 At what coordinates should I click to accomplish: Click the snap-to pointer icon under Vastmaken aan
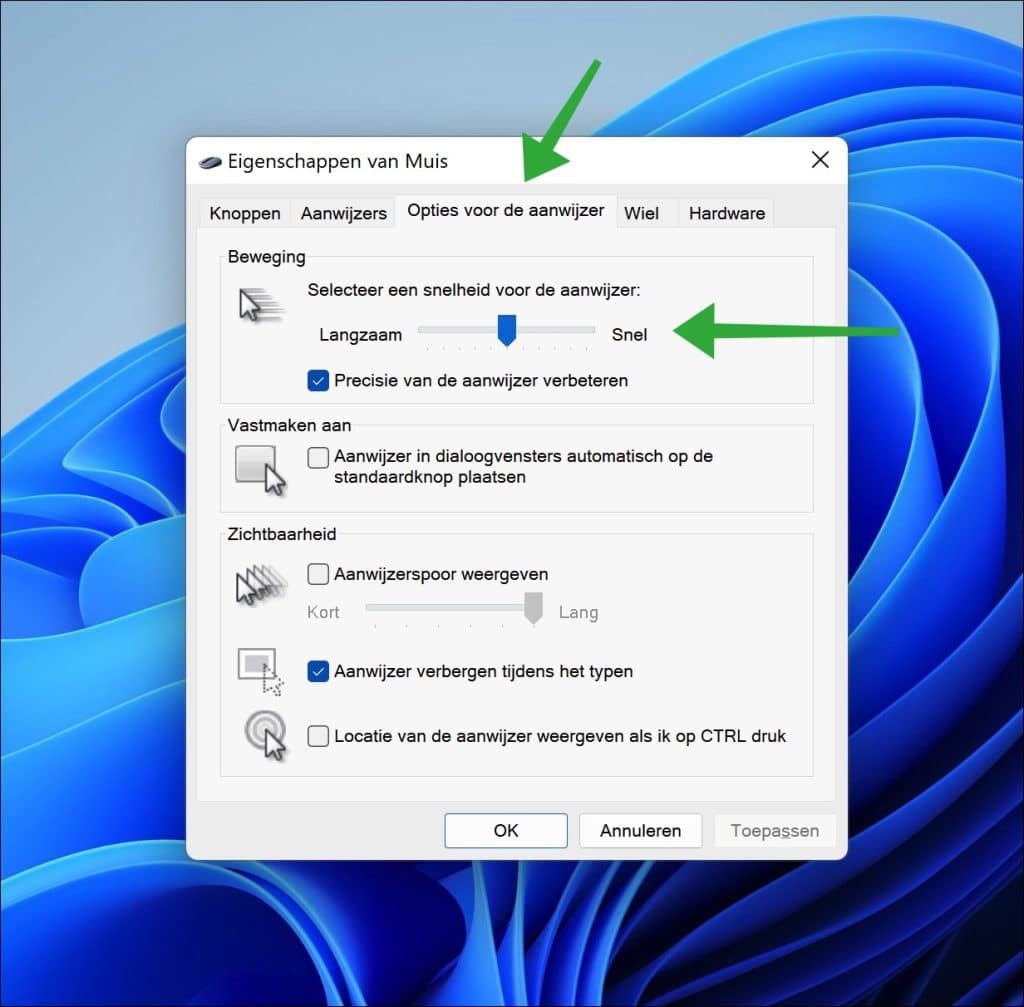point(258,468)
